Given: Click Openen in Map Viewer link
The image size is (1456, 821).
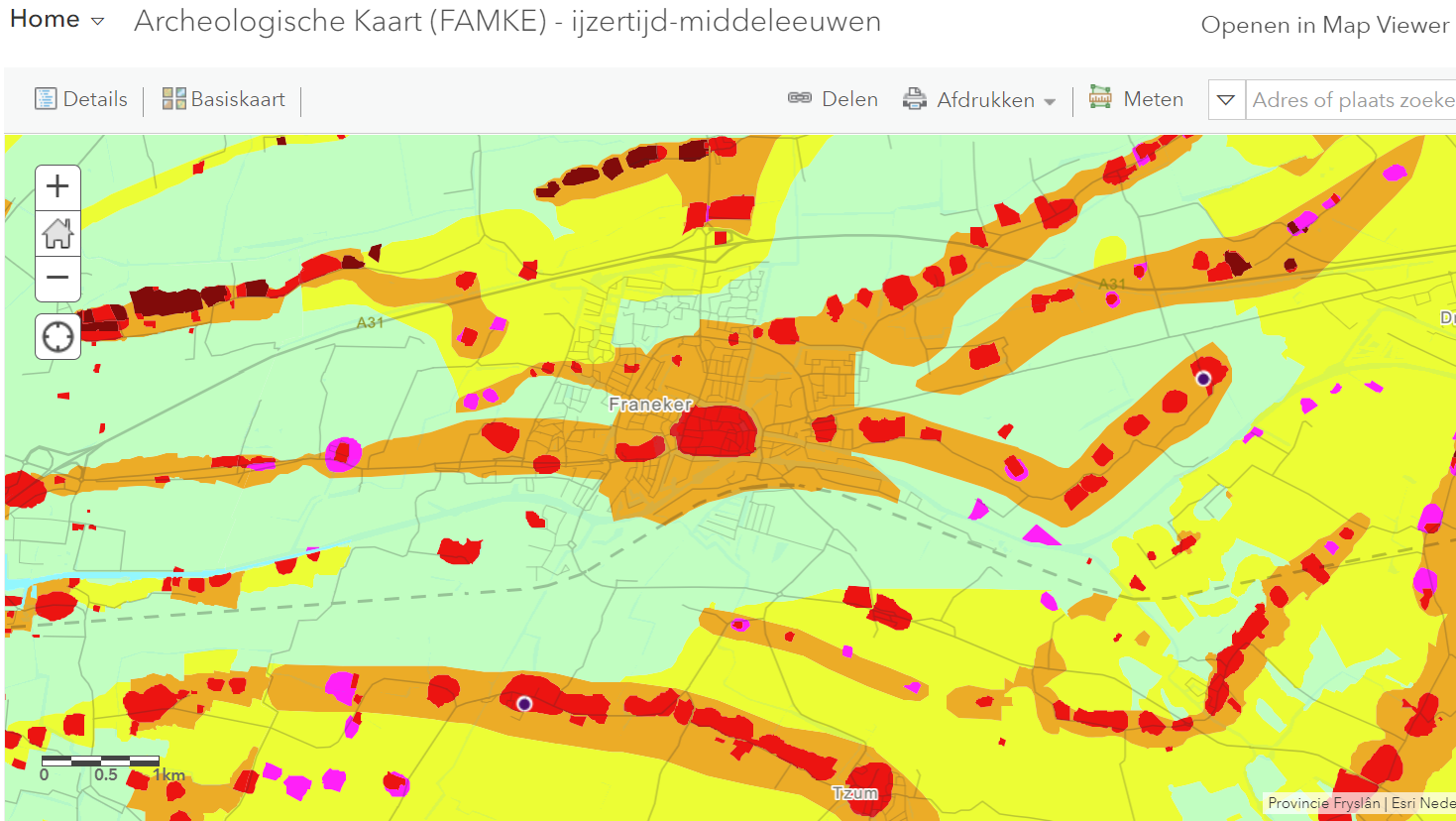Looking at the screenshot, I should [x=1324, y=25].
